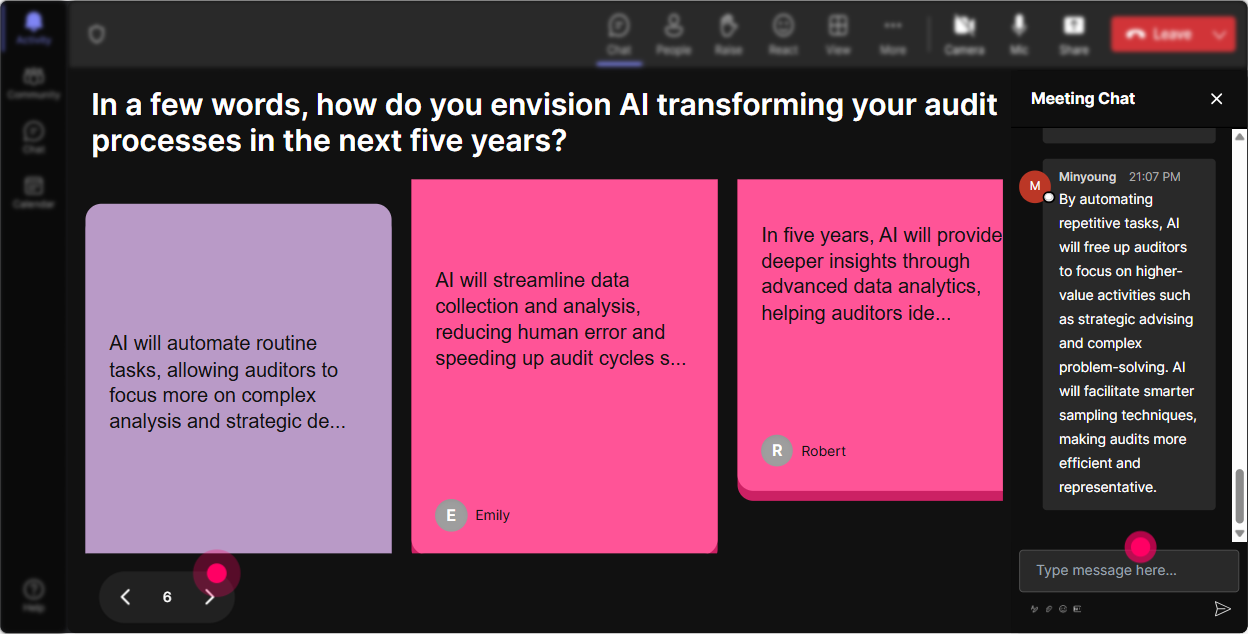
Task: Open the React emoji menu
Action: click(x=783, y=34)
